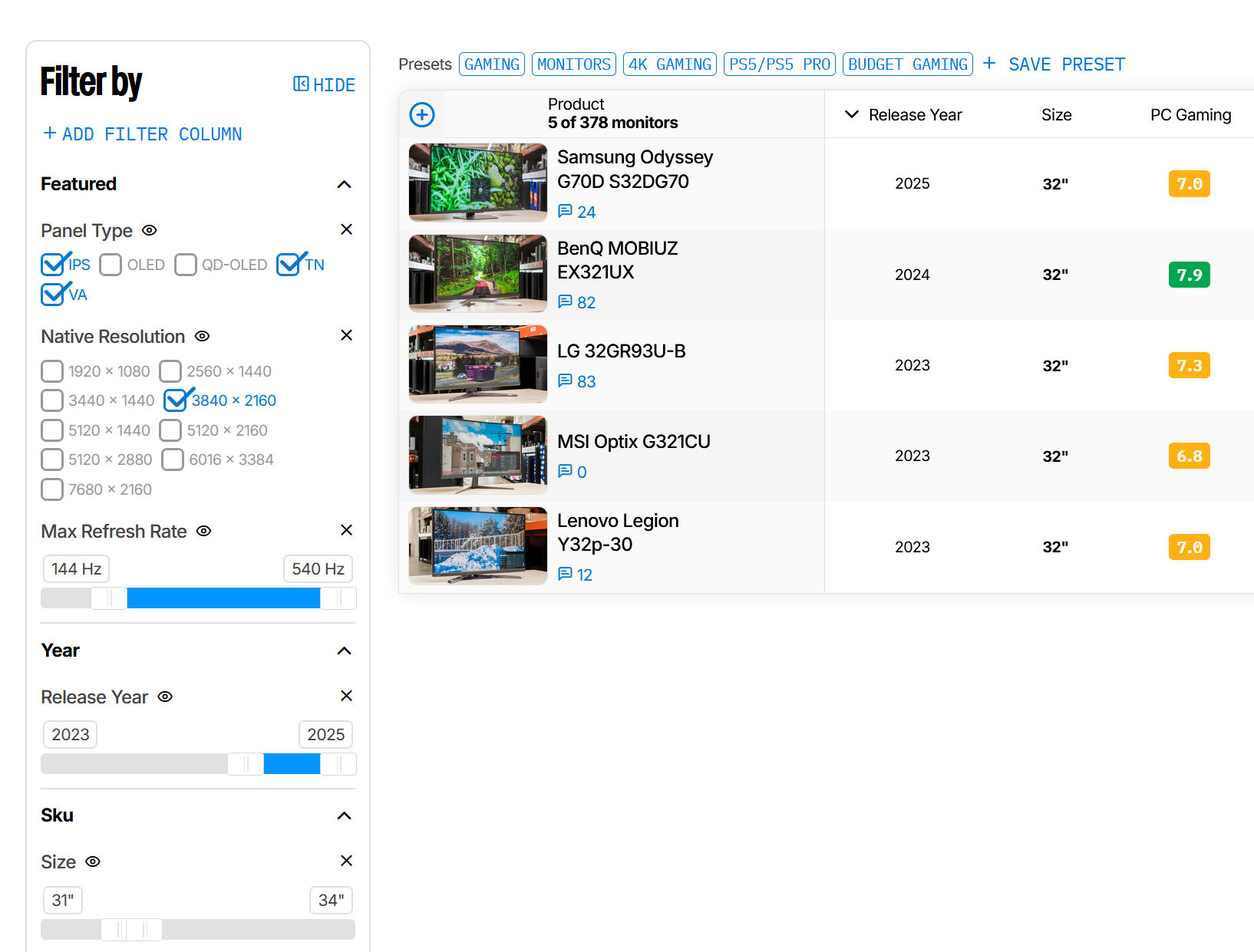Open the BenQ MOBIUZ EX321UX page

618,260
